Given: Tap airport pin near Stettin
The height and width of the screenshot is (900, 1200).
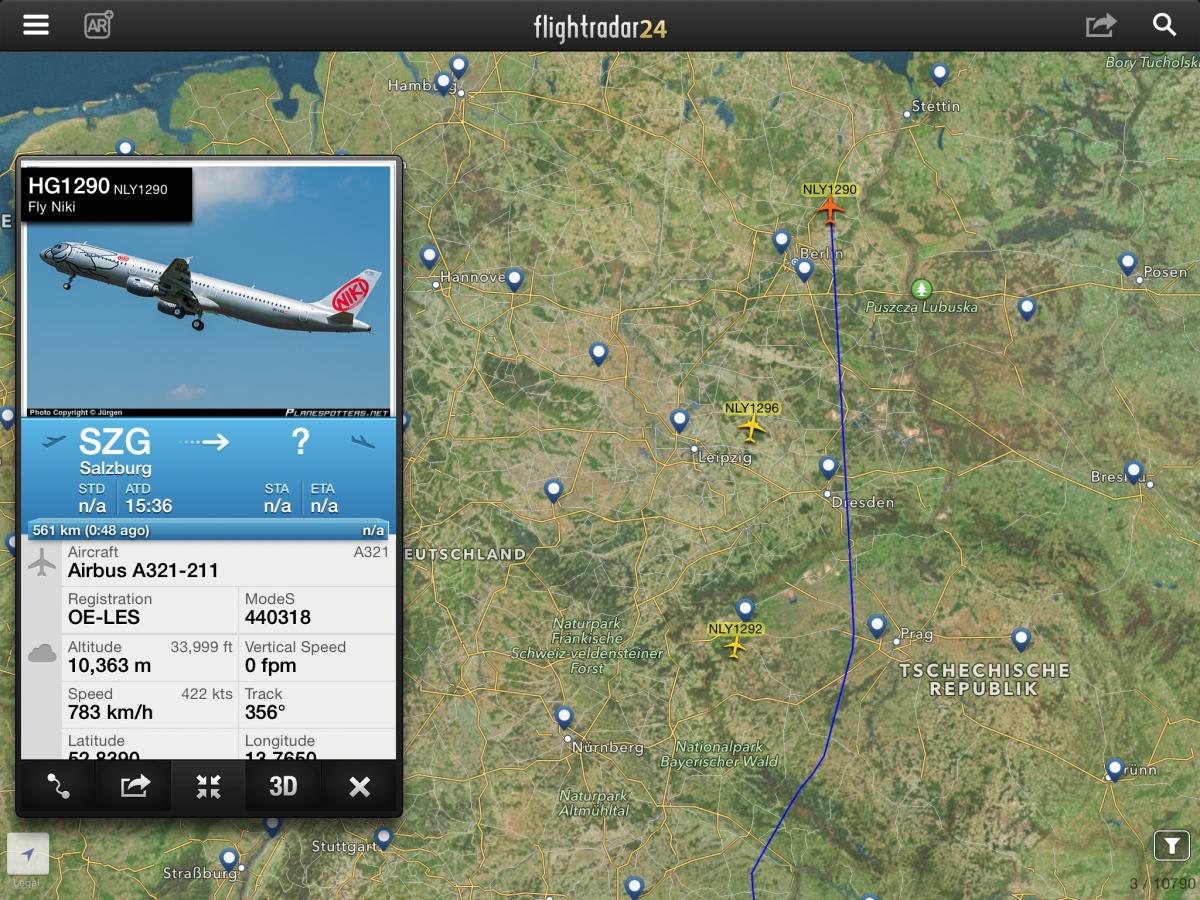Looking at the screenshot, I should (x=939, y=74).
